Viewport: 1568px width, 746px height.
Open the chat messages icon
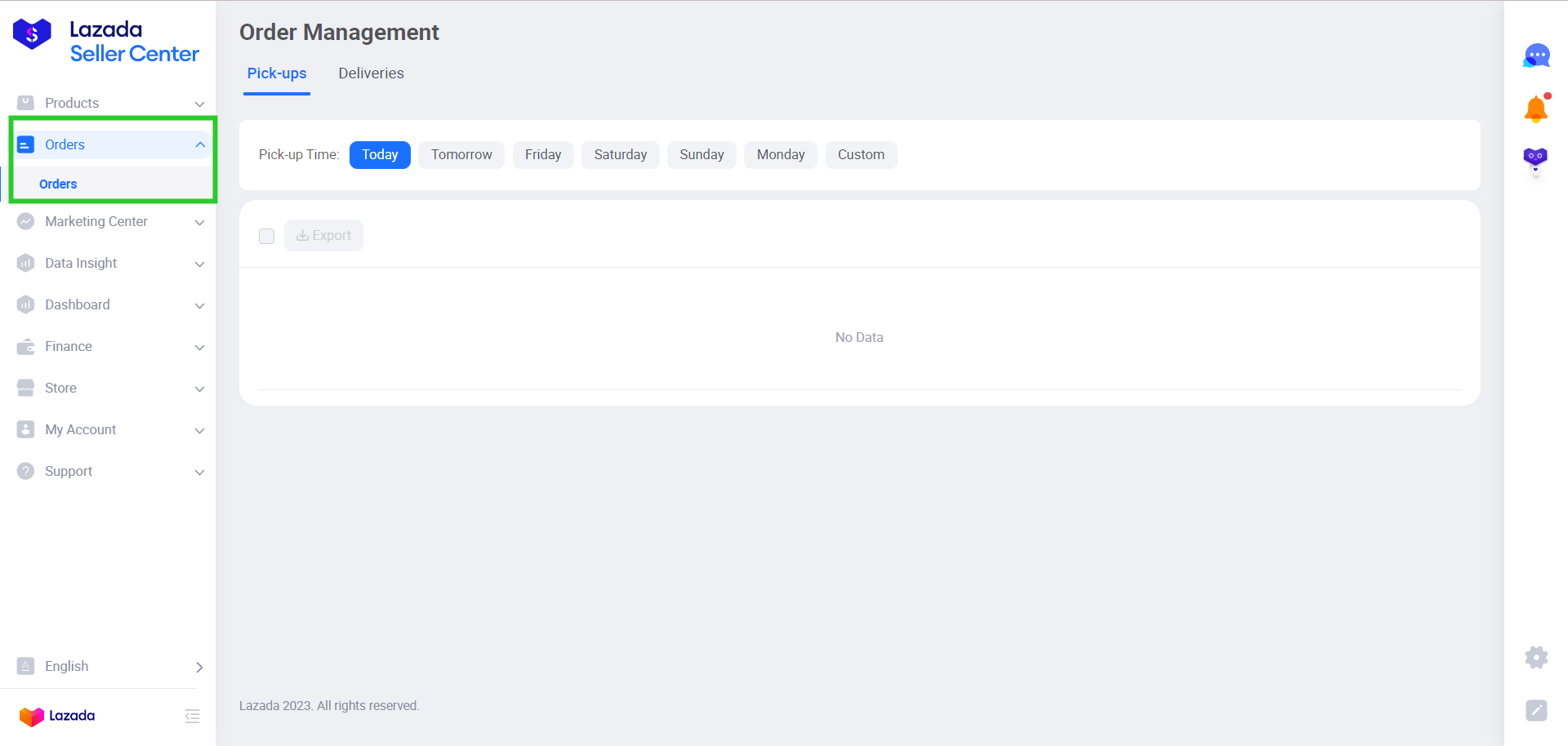[1536, 56]
